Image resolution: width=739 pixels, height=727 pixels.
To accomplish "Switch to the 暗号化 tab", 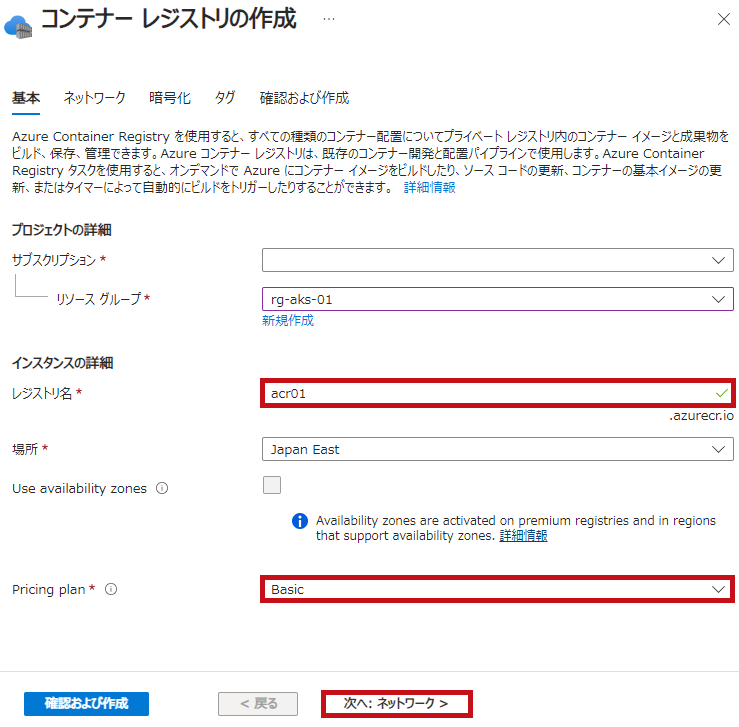I will pyautogui.click(x=170, y=98).
